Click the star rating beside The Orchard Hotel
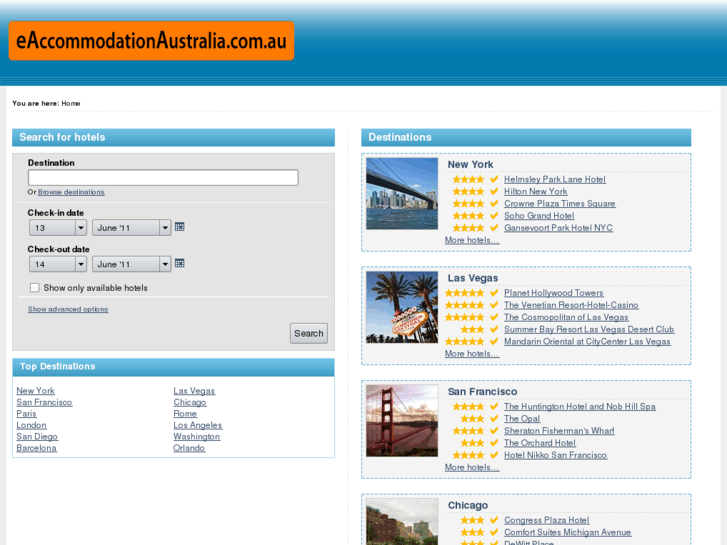This screenshot has width=727, height=545. 472,443
